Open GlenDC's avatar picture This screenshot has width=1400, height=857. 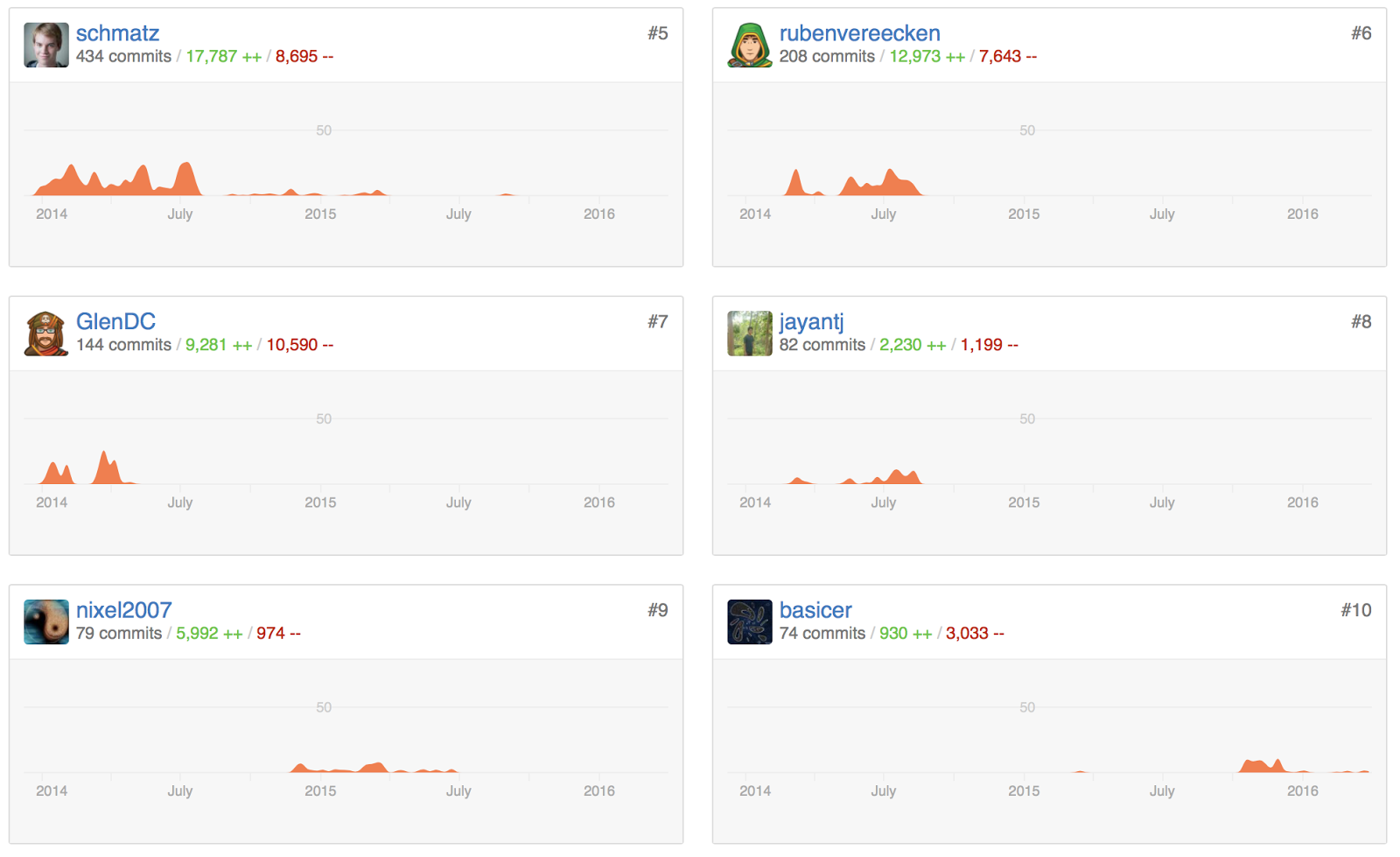pyautogui.click(x=45, y=334)
